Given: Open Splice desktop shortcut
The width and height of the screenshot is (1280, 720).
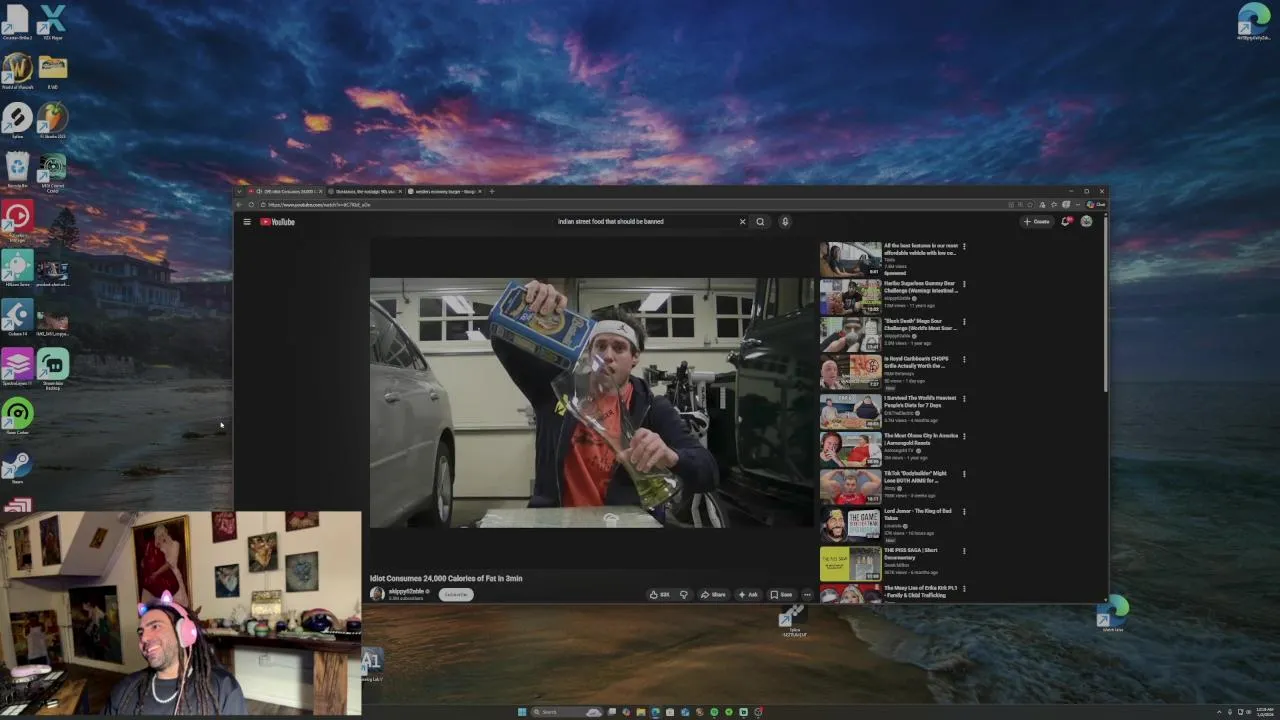Looking at the screenshot, I should point(17,120).
